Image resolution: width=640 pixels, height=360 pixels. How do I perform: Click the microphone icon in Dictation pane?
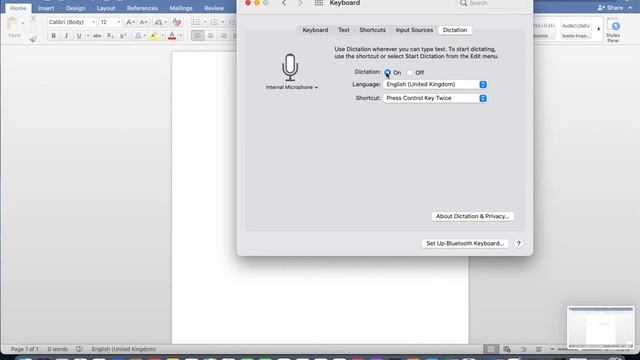(290, 67)
